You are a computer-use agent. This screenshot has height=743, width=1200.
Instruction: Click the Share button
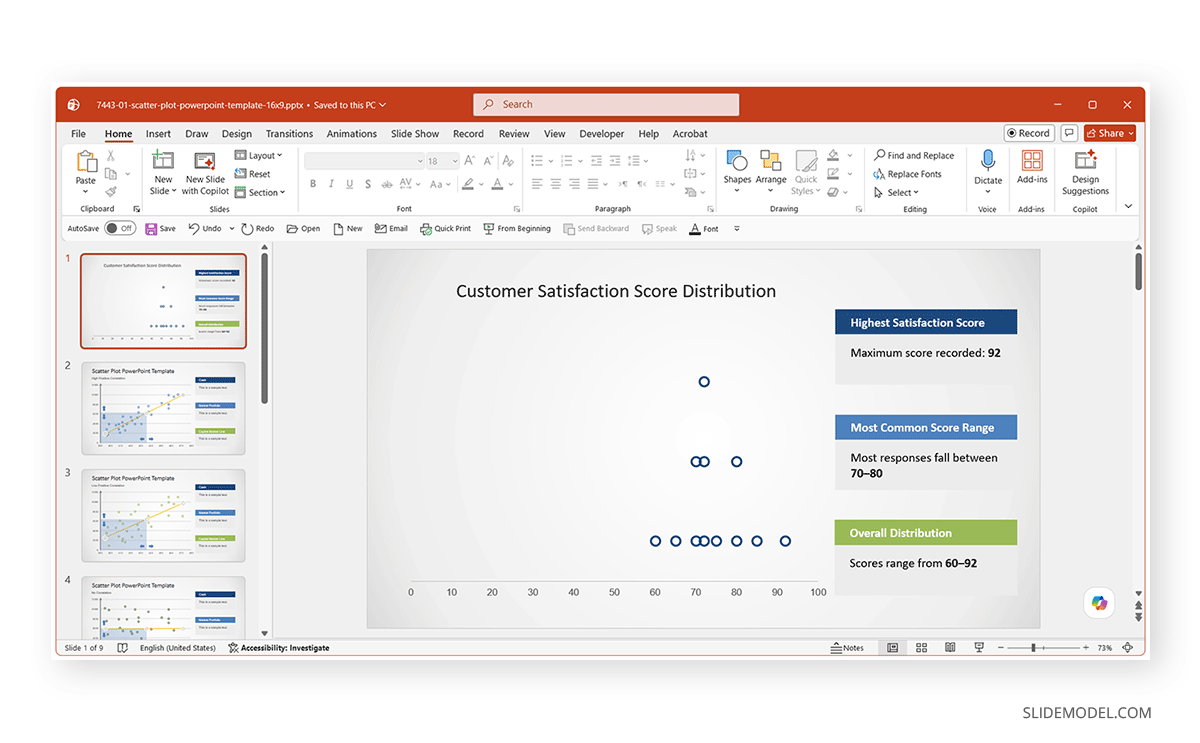coord(1110,133)
